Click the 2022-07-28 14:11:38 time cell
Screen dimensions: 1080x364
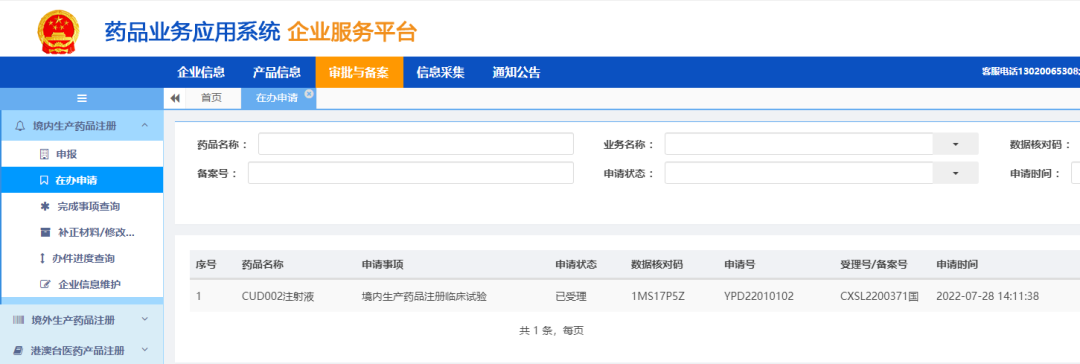coord(988,296)
